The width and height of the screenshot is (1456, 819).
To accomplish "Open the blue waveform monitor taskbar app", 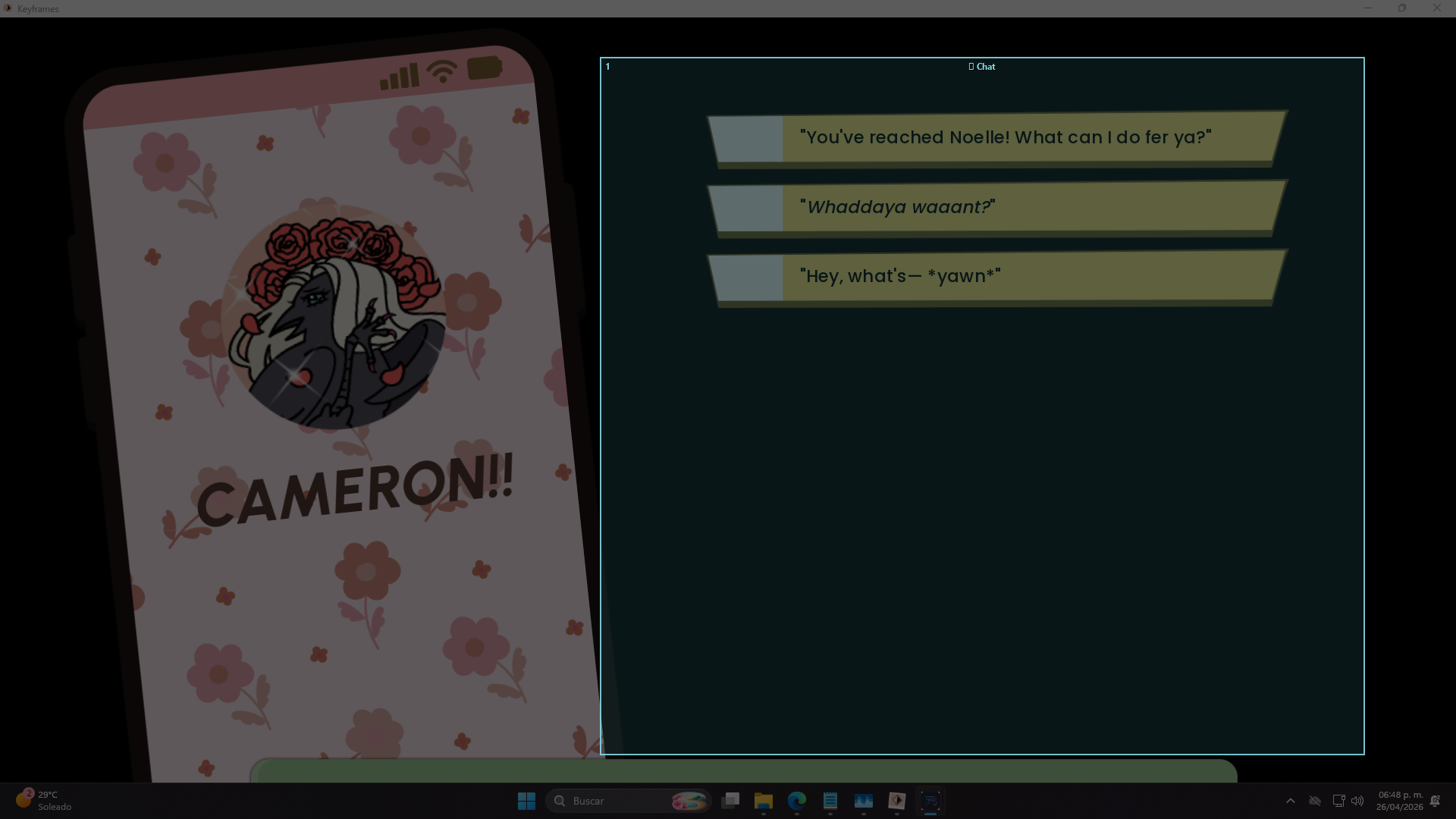I will 864,801.
